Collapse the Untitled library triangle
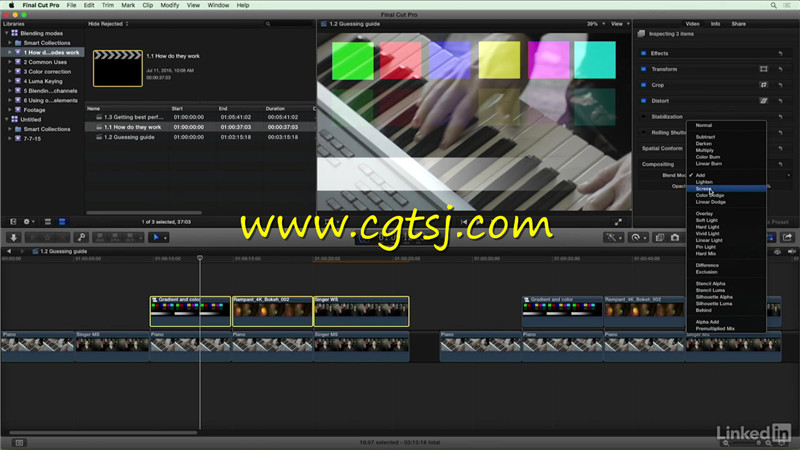This screenshot has height=450, width=800. (7, 119)
